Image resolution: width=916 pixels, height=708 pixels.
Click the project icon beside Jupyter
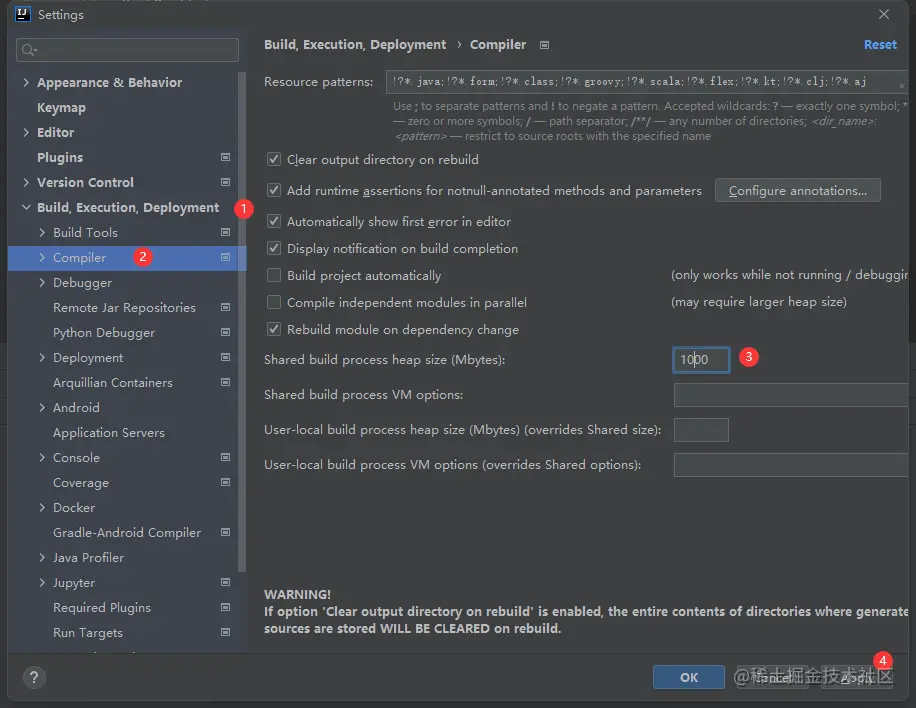pos(225,582)
